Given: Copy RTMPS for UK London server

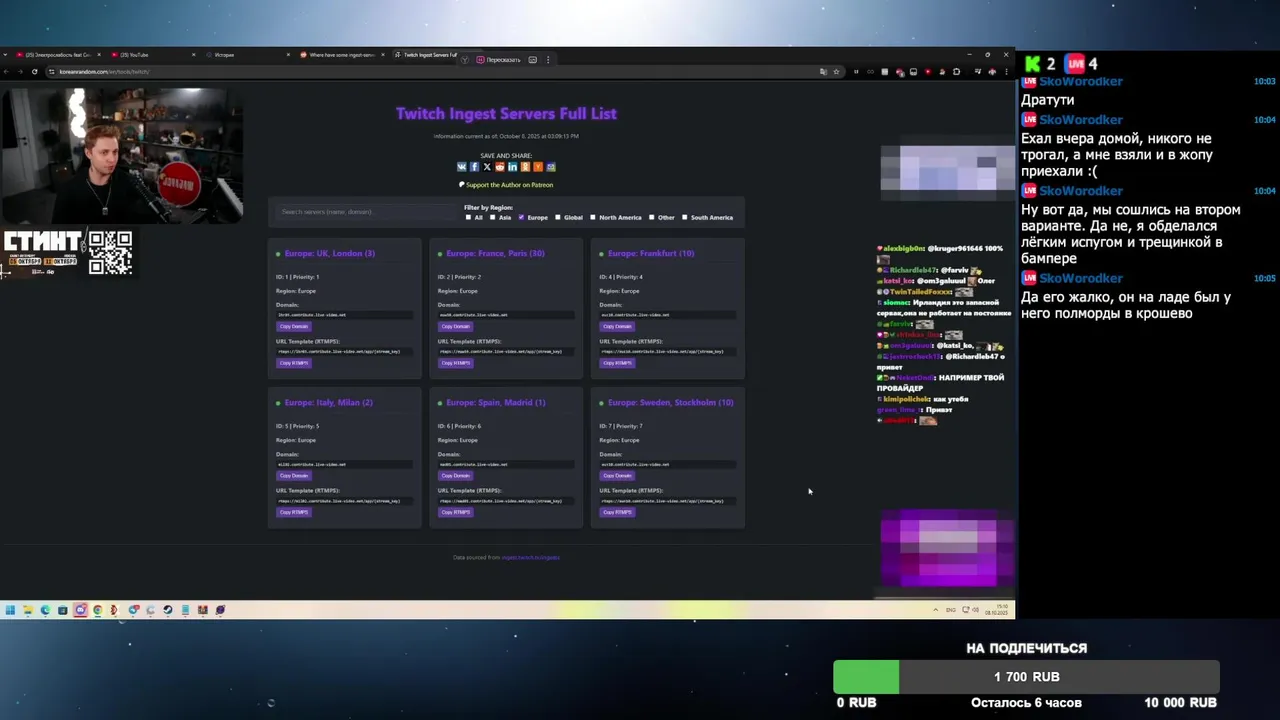Looking at the screenshot, I should pos(293,363).
